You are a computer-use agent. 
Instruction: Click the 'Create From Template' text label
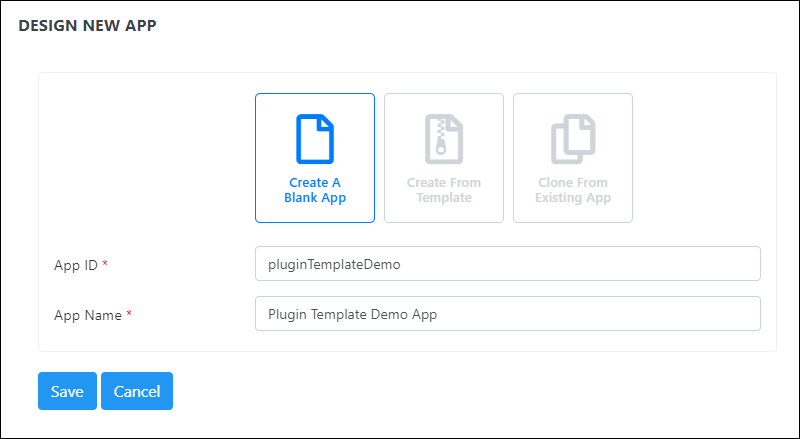(444, 190)
